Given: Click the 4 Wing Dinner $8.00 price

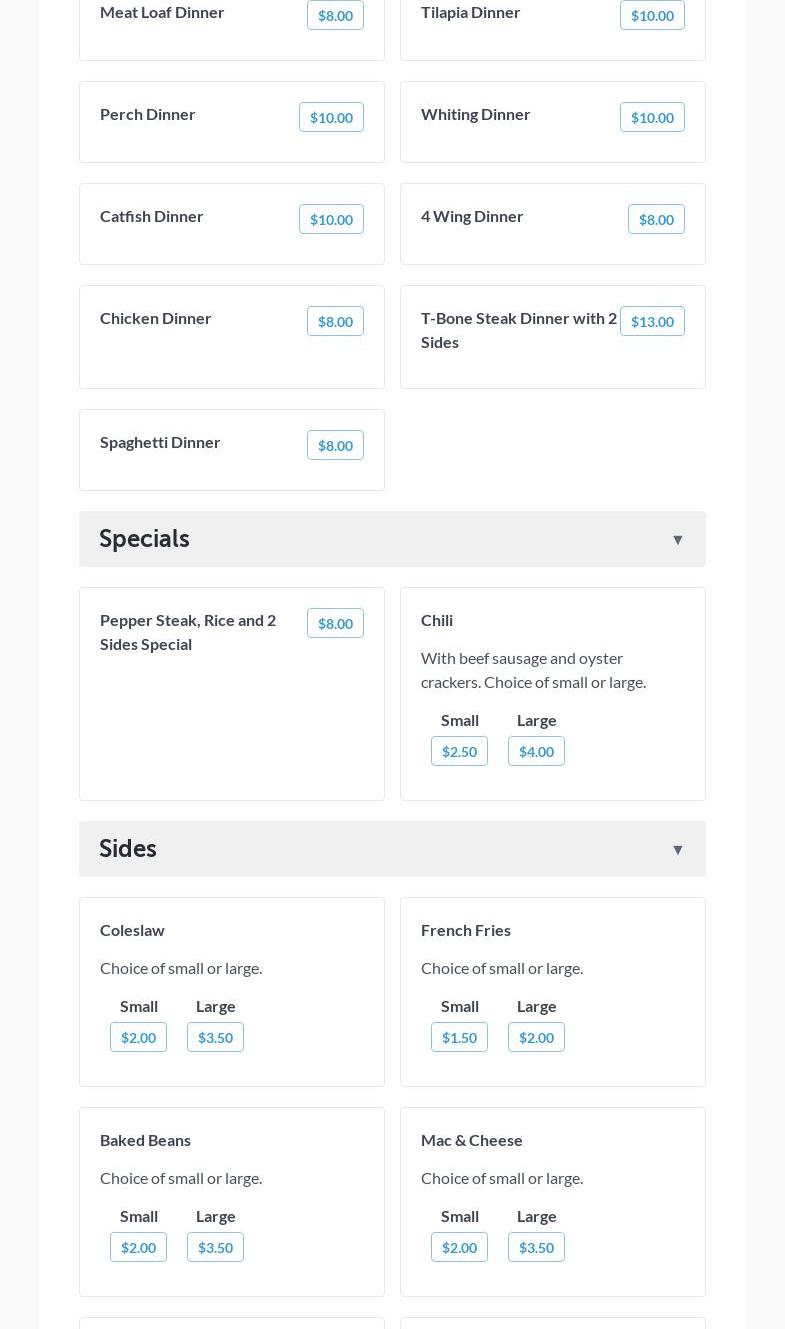Looking at the screenshot, I should (x=656, y=220).
